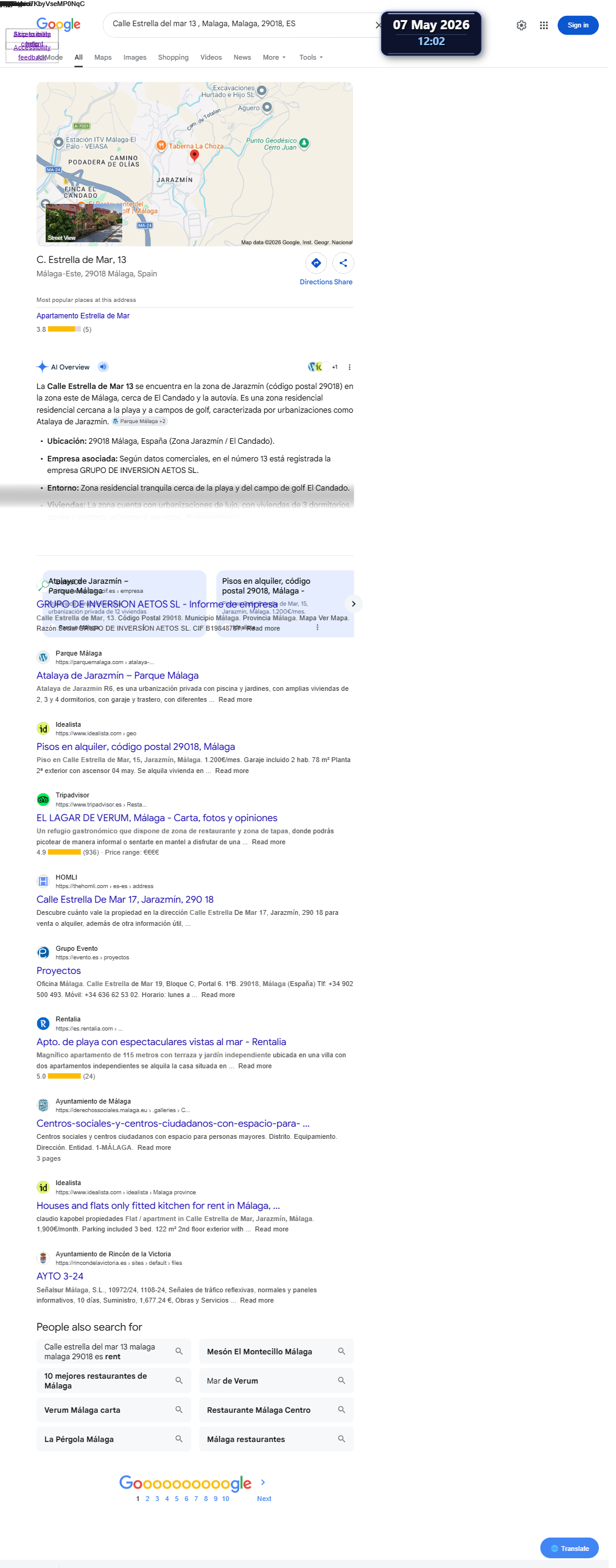Advance source cards carousel with right arrow

pos(353,604)
